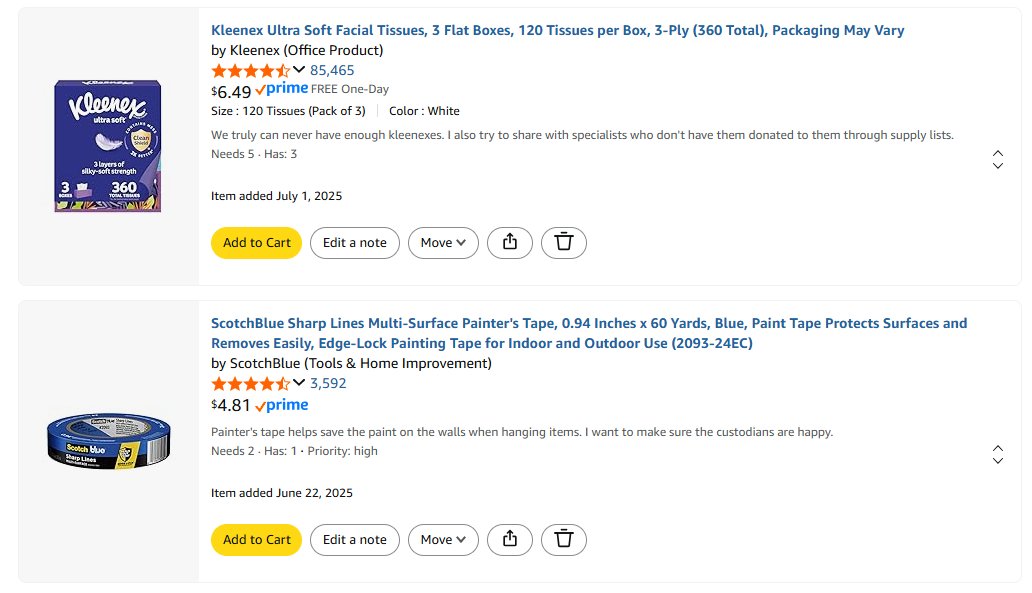Open the Move dropdown for ScotchBlue tape
This screenshot has height=593, width=1032.
[x=443, y=540]
